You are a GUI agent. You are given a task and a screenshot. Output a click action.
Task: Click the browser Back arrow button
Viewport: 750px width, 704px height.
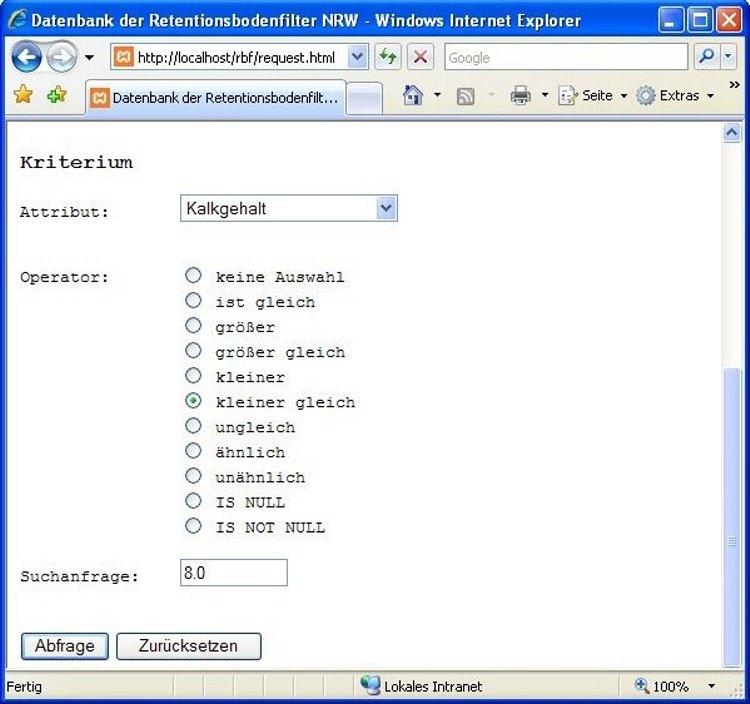[x=27, y=58]
